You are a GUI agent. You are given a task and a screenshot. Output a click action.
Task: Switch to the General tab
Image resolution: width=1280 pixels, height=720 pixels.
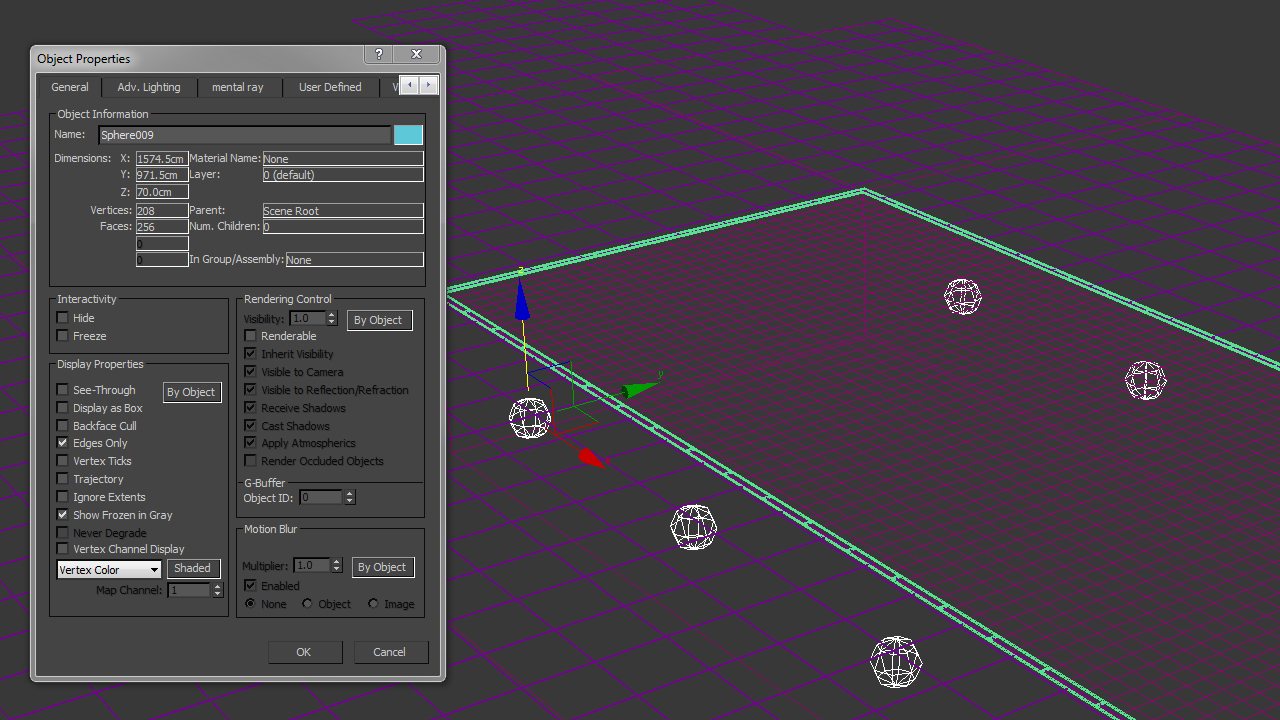(x=70, y=87)
